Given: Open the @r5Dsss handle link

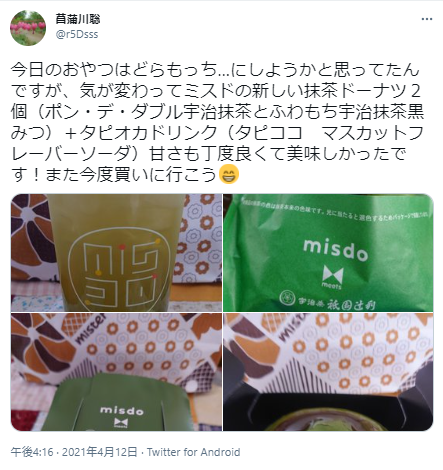Looking at the screenshot, I should pyautogui.click(x=77, y=34).
